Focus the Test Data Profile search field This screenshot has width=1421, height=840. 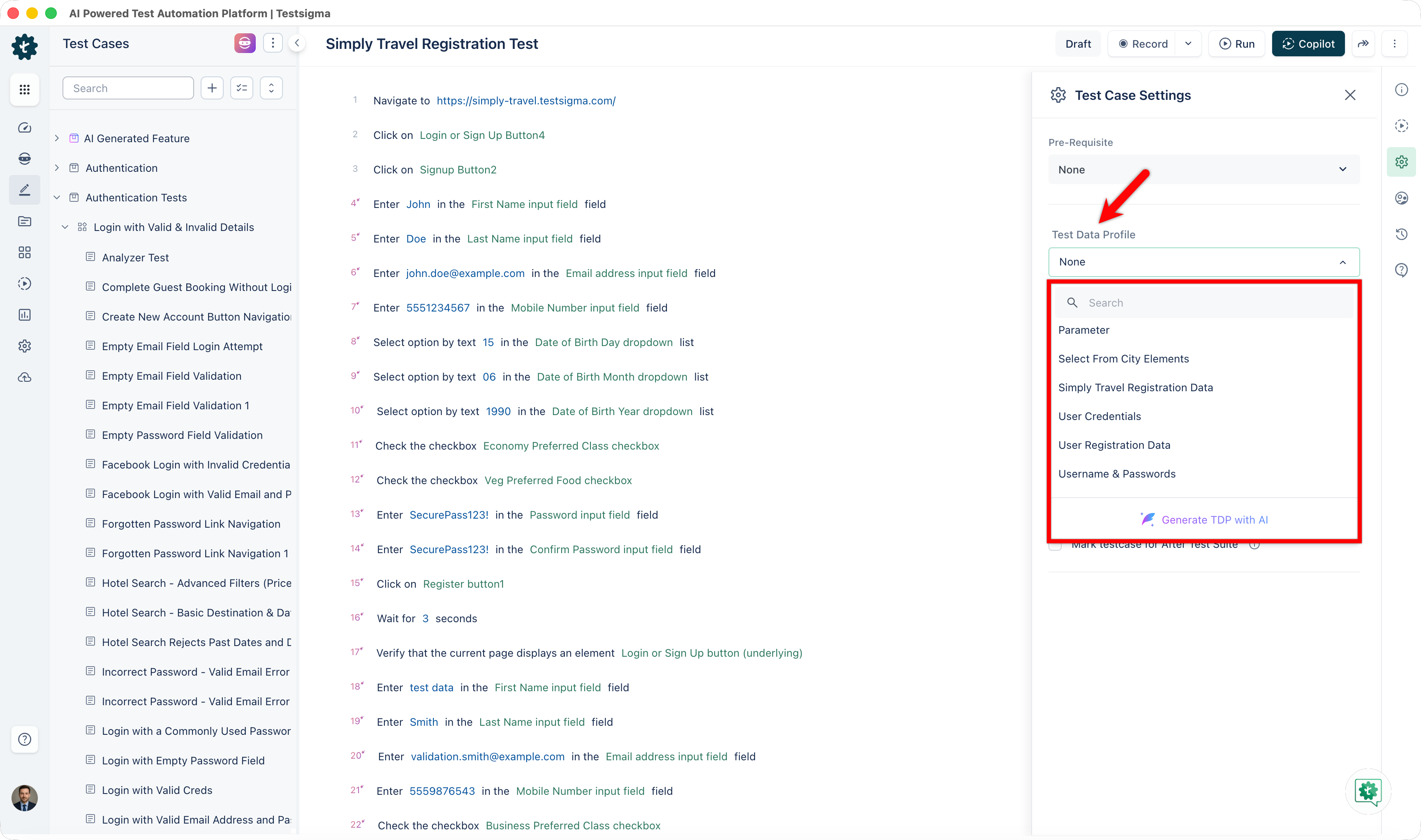[x=1203, y=303]
